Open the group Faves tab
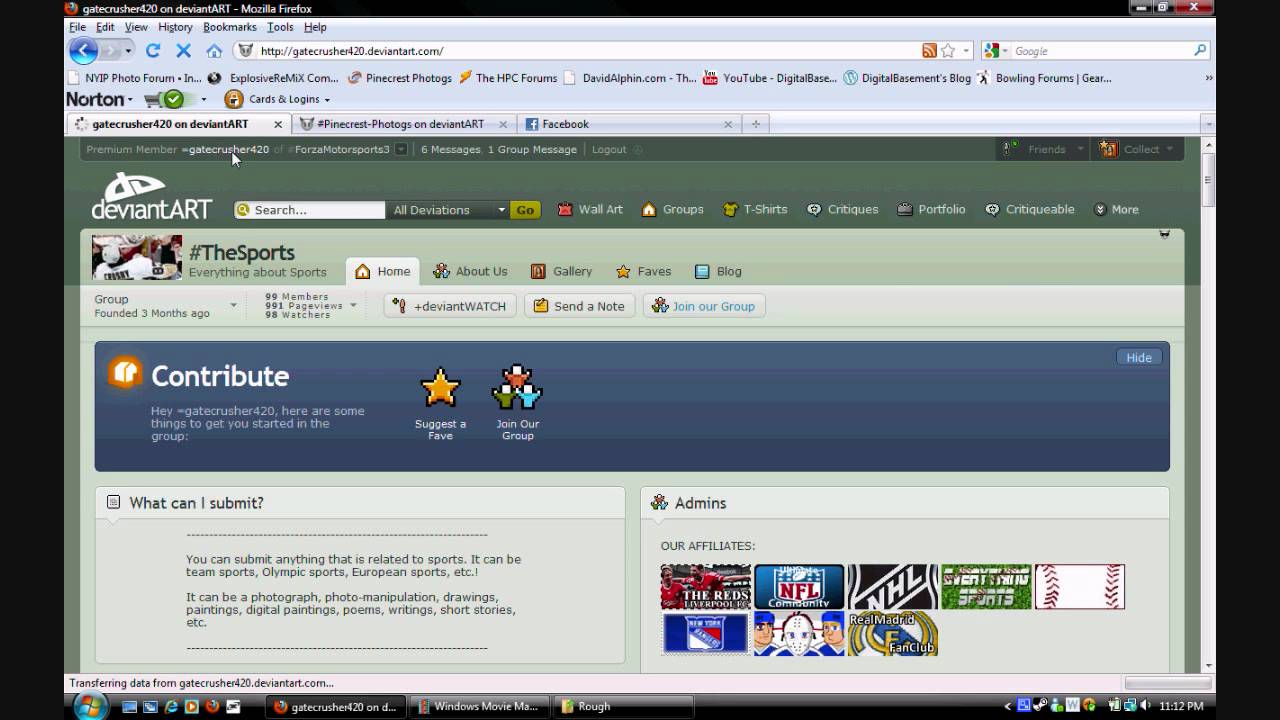The height and width of the screenshot is (720, 1280). click(643, 271)
